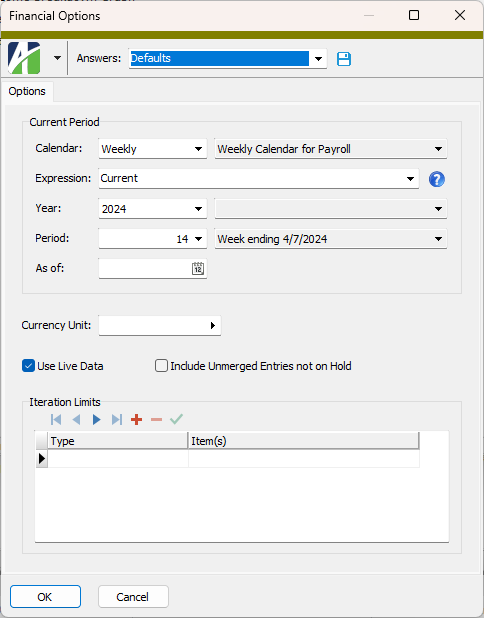Open the As of calendar picker
The width and height of the screenshot is (484, 618).
coord(198,268)
